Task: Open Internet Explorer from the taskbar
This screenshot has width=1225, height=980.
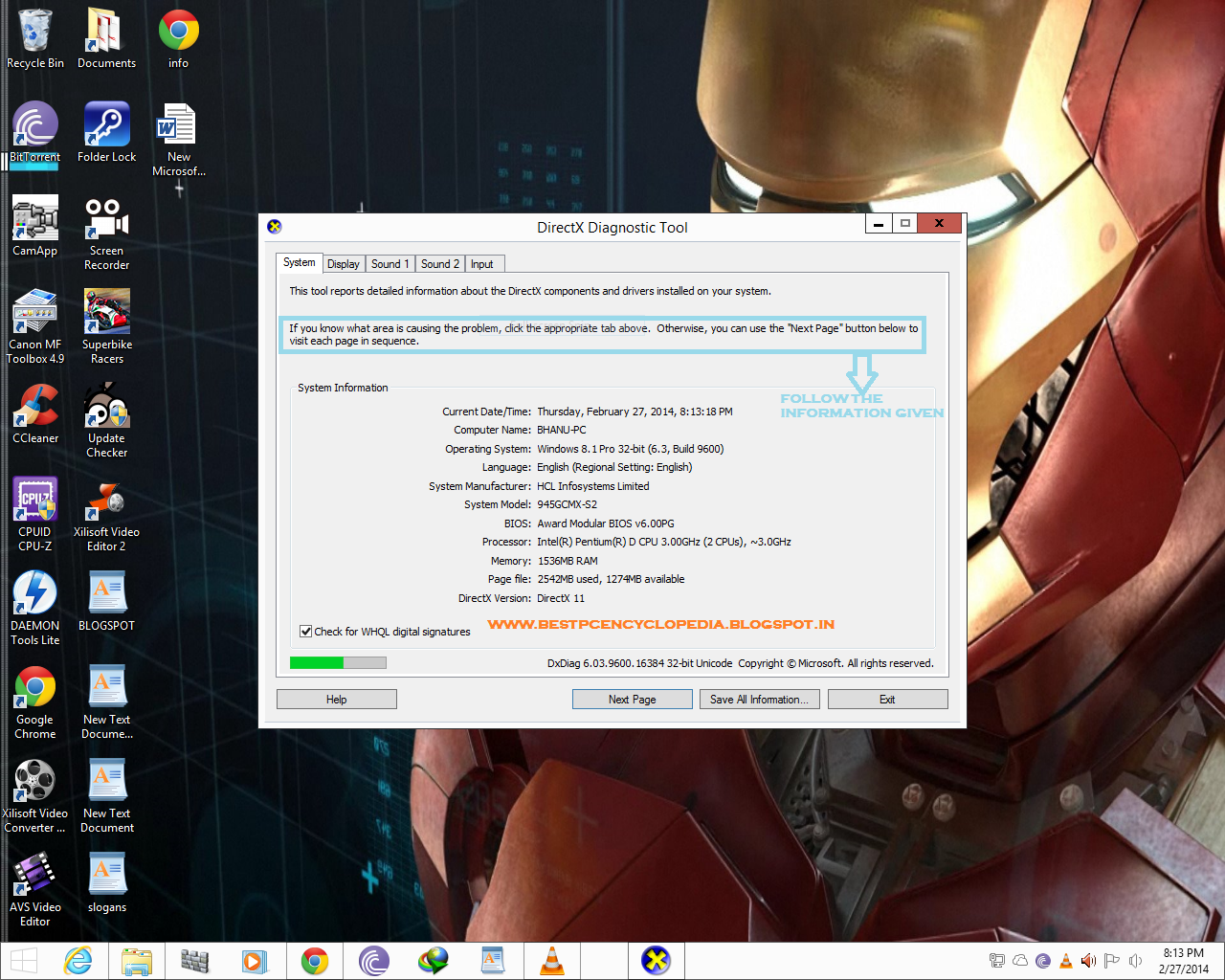Action: coord(78,961)
